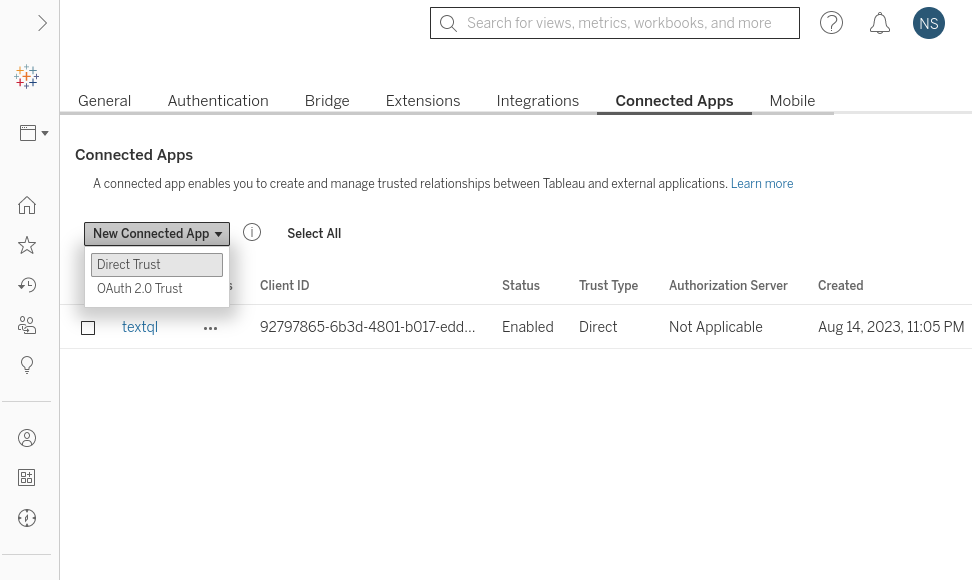
Task: Open the notifications bell
Action: pyautogui.click(x=880, y=22)
